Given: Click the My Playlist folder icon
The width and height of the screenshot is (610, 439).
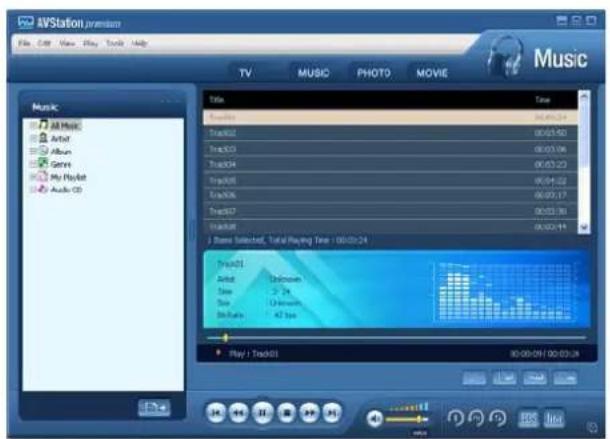Looking at the screenshot, I should [42, 176].
